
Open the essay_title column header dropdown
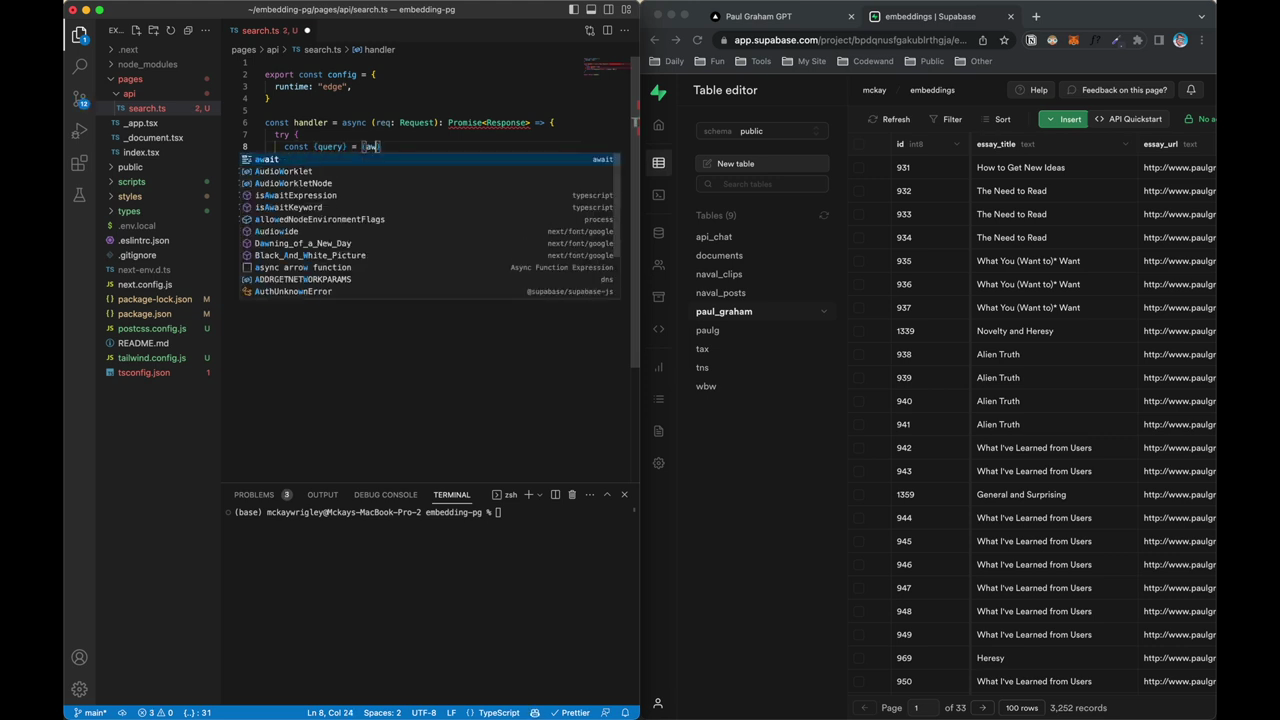1125,144
